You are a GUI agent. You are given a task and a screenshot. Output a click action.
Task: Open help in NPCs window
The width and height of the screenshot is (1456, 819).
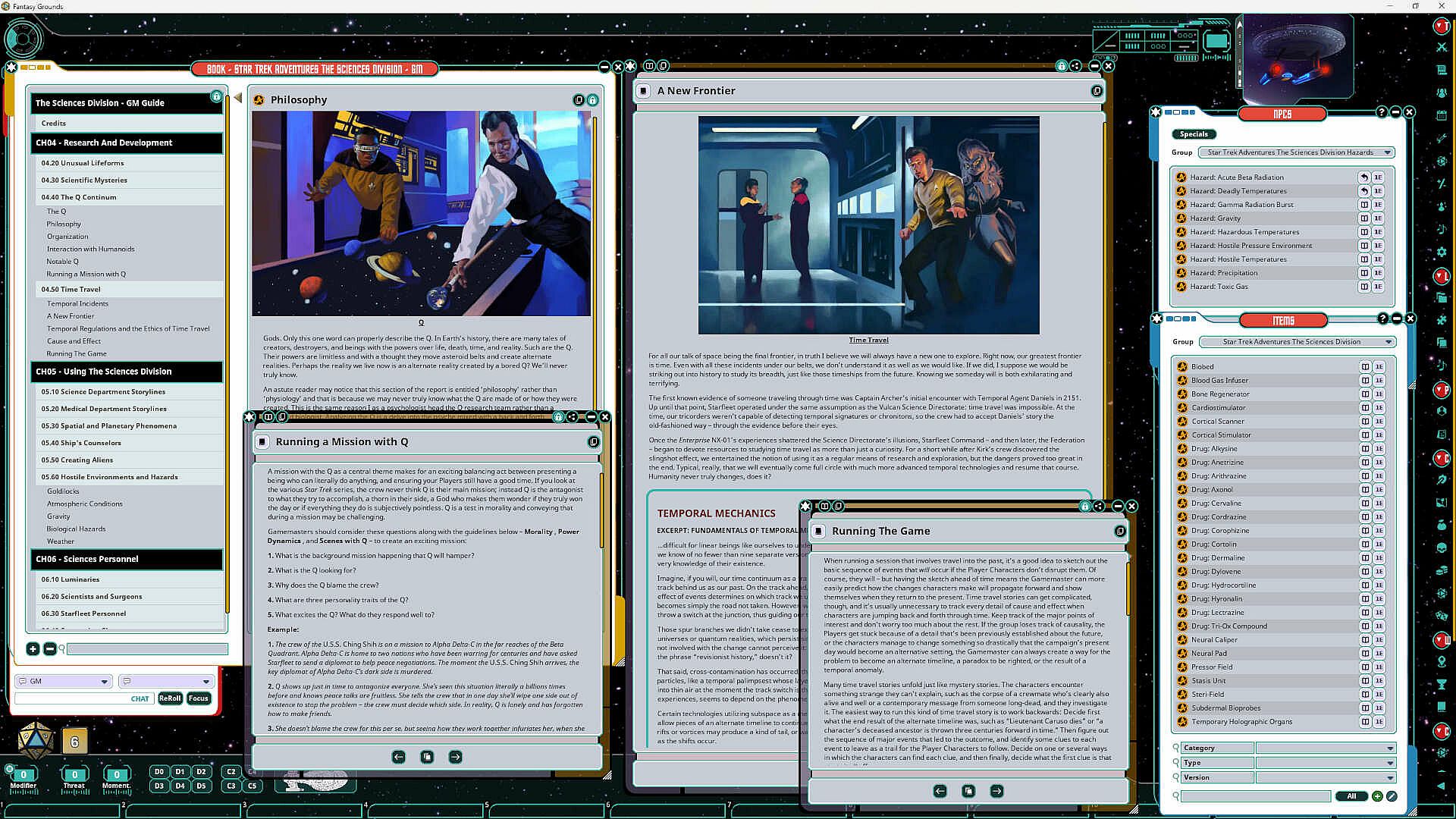point(1381,112)
